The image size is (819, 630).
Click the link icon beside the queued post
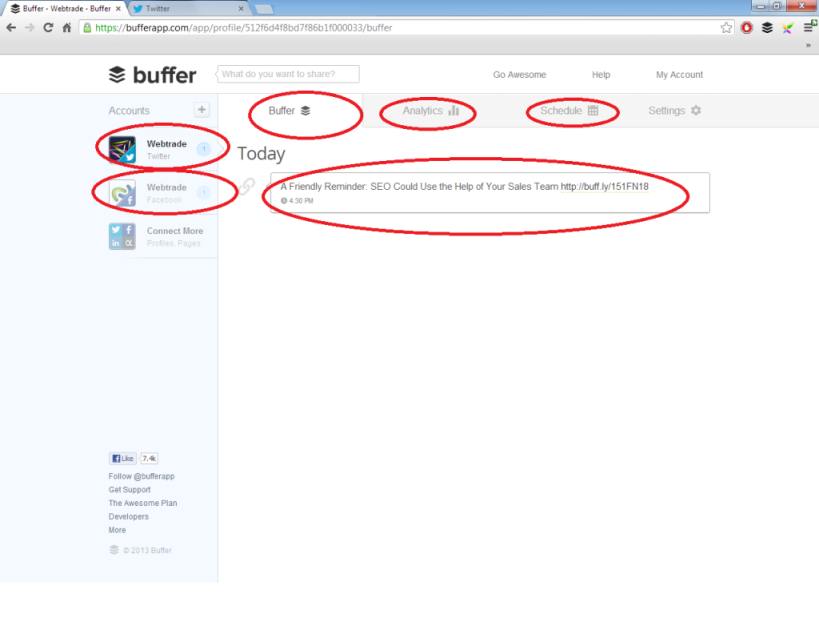point(247,185)
